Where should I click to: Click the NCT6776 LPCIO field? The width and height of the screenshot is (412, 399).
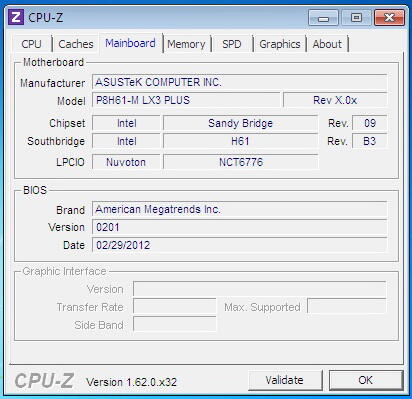click(x=240, y=162)
